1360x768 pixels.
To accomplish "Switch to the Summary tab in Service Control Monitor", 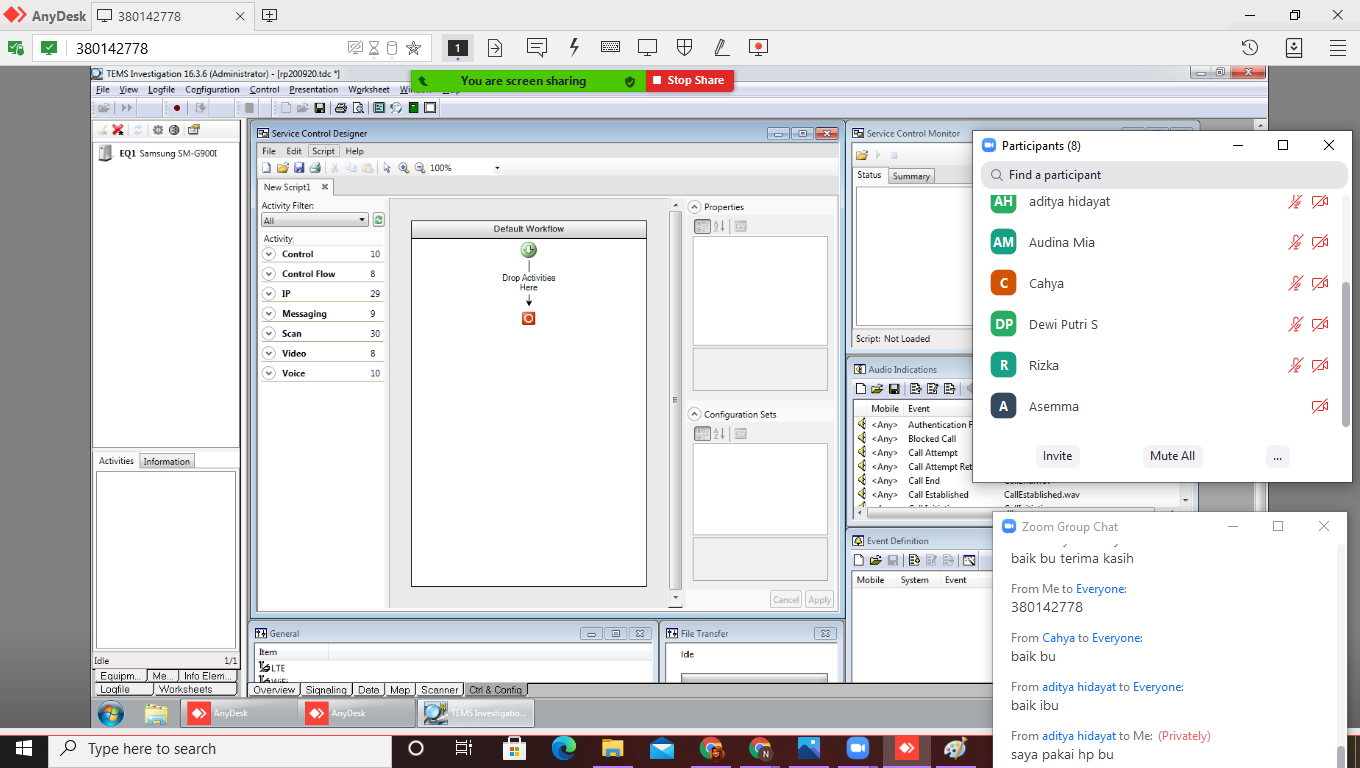I will [x=911, y=176].
